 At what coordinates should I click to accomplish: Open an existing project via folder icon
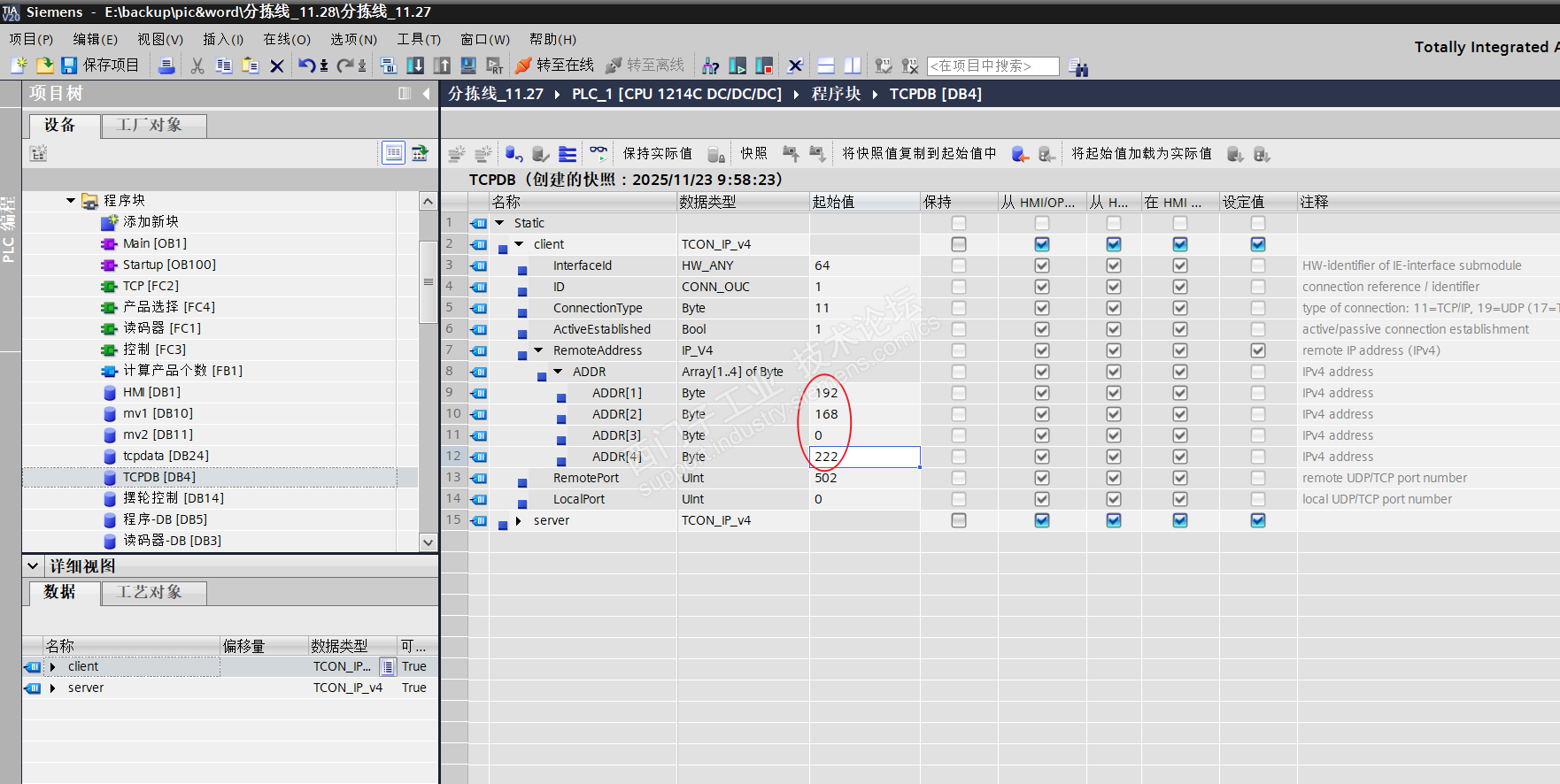pos(44,65)
